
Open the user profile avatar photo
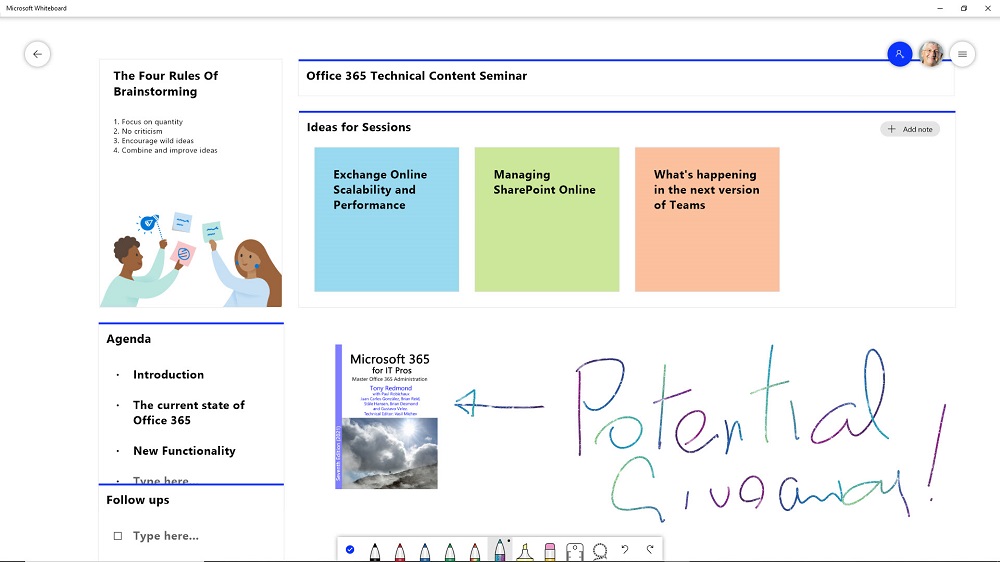coord(931,54)
